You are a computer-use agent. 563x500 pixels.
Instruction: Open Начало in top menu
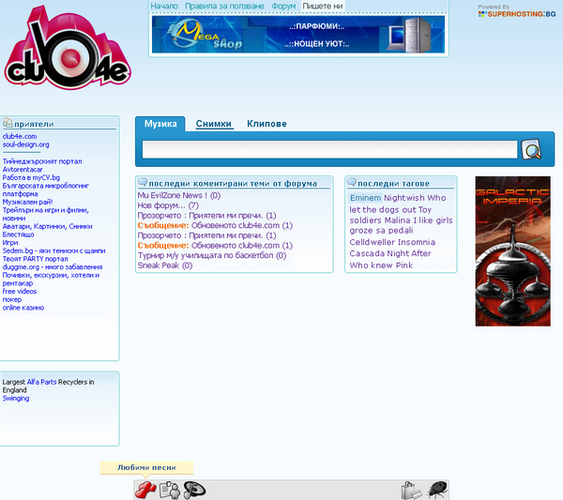click(164, 6)
